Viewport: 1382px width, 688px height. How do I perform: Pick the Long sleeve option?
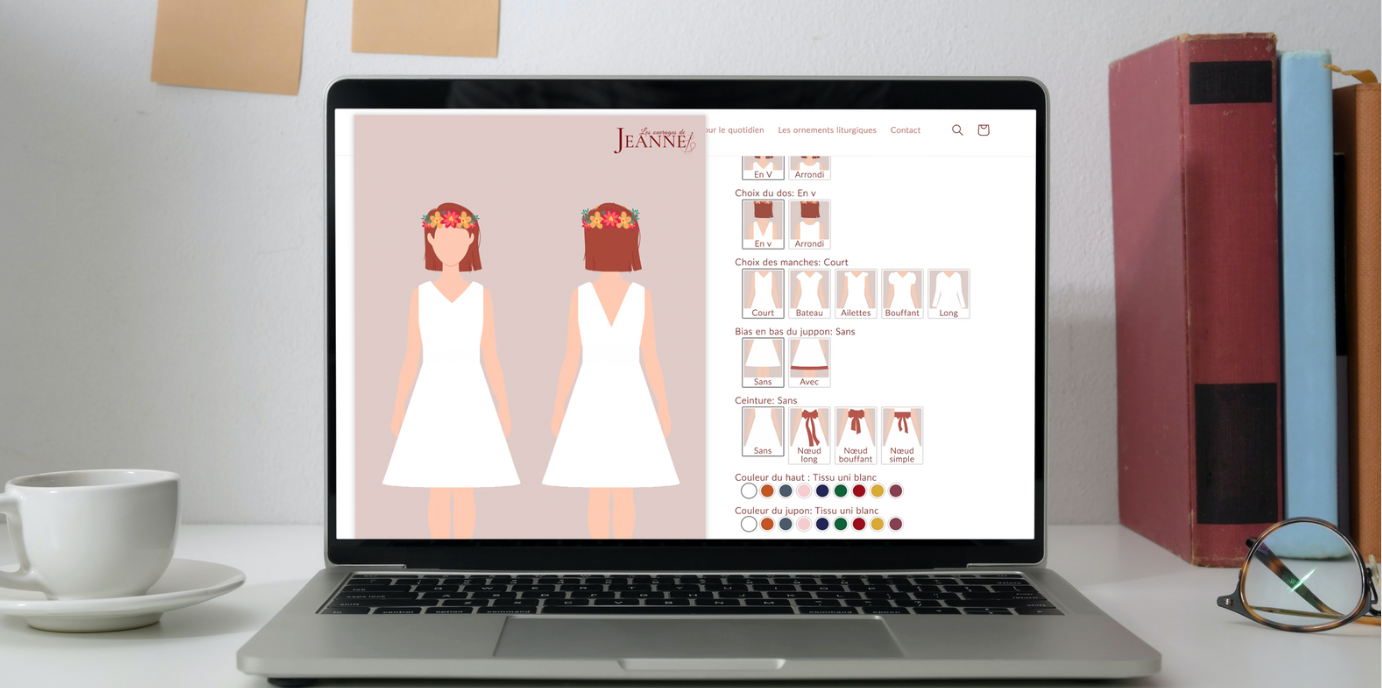click(x=948, y=294)
